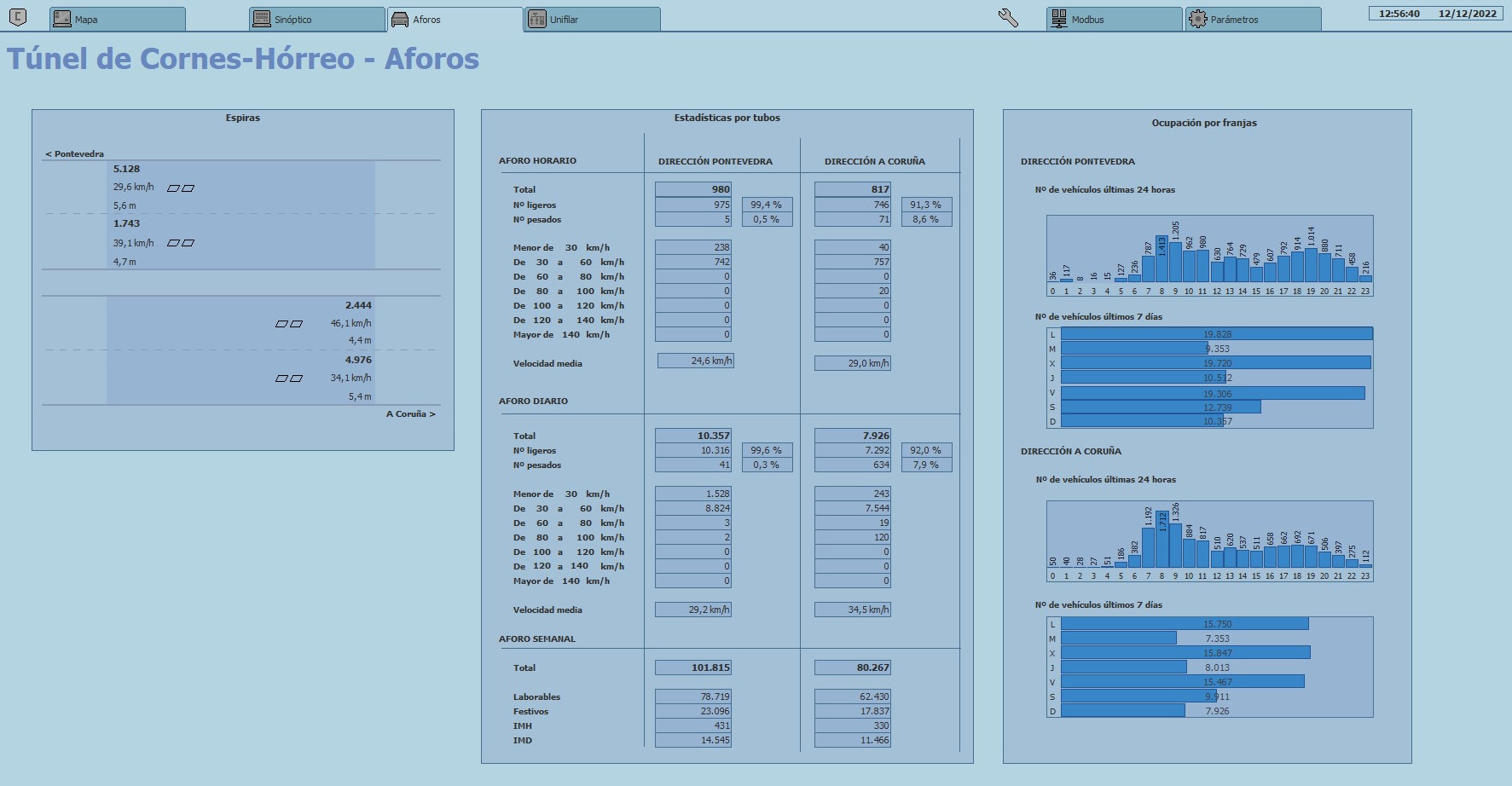Click the 1.712 peak bar in Coruña hourly chart
Screen dimensions: 1512x786
(1162, 540)
